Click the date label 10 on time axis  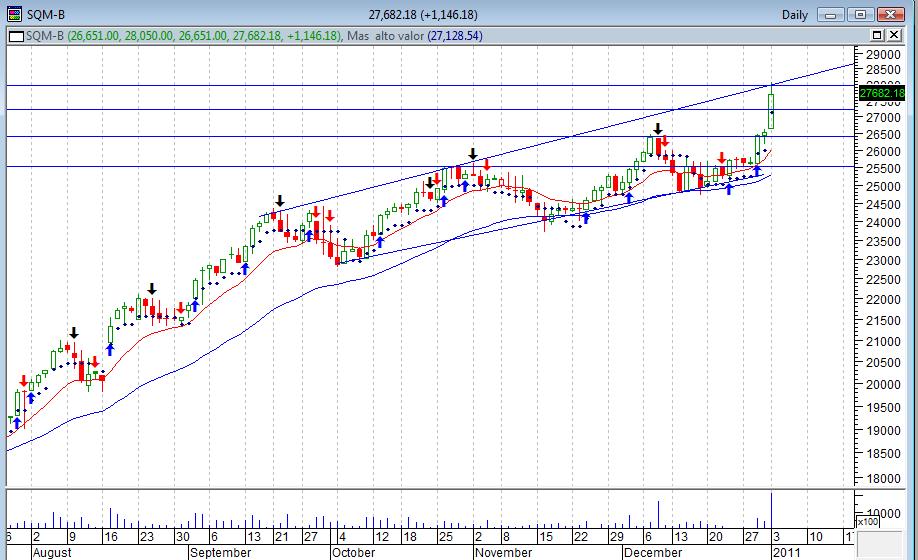pos(816,537)
